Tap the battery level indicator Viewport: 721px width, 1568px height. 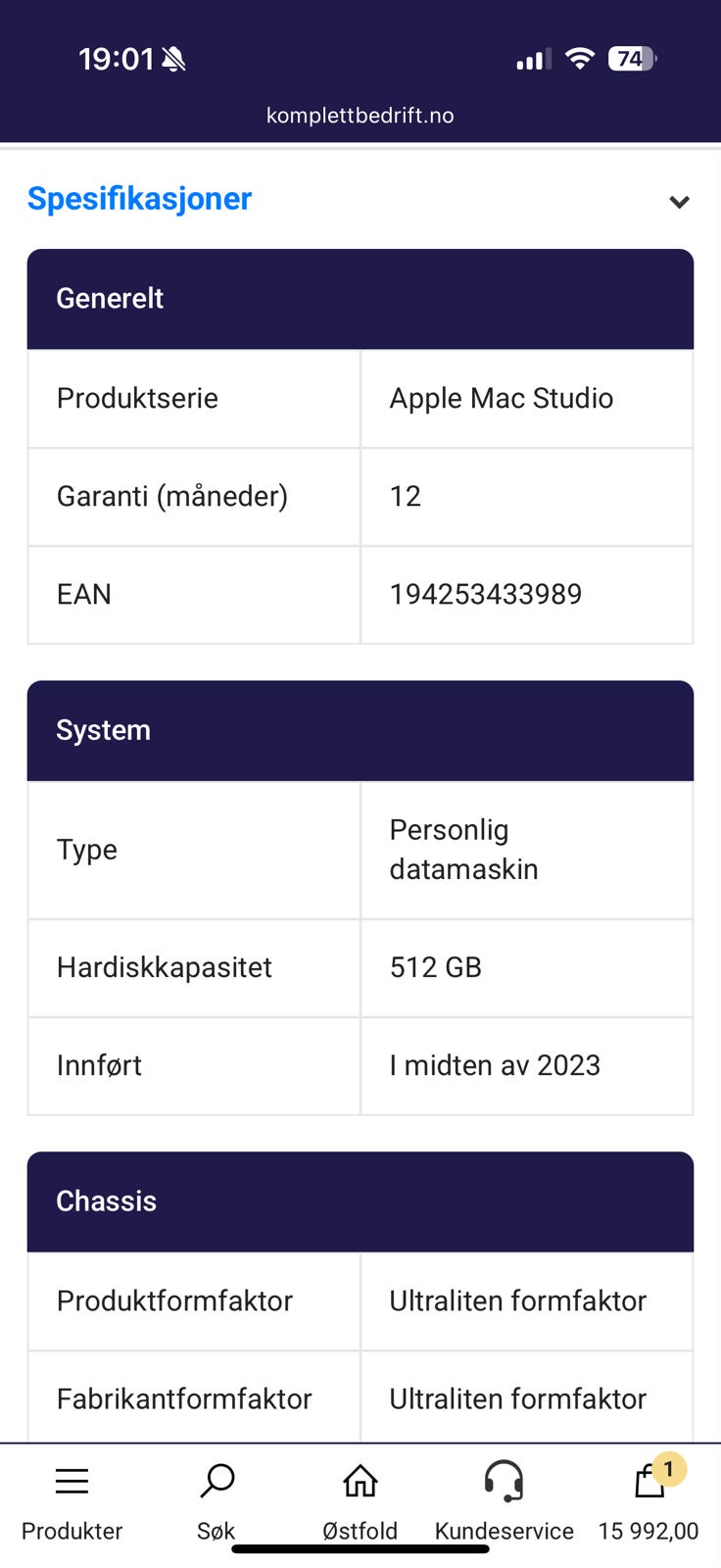631,59
